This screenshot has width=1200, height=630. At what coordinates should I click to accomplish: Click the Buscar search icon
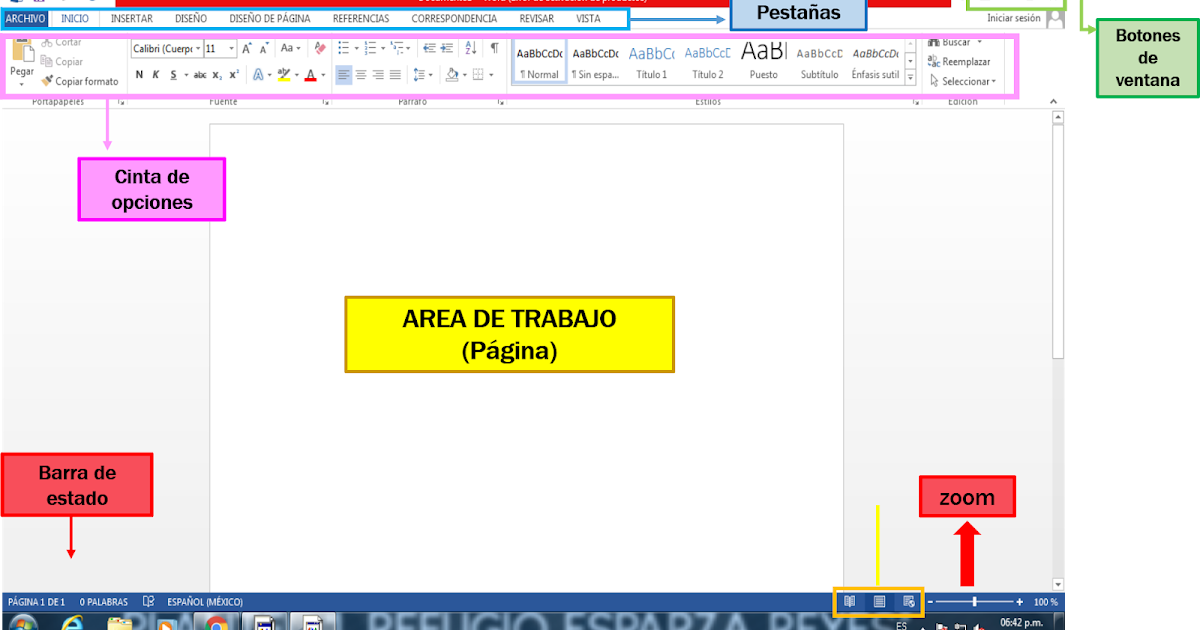pos(932,42)
